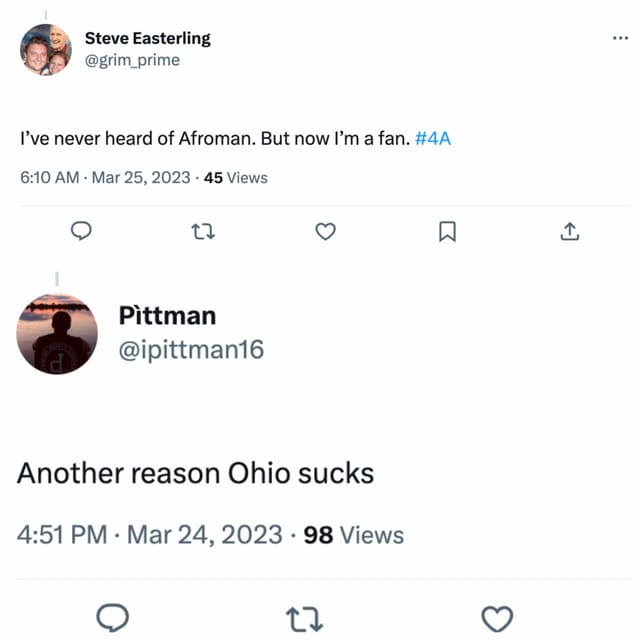This screenshot has width=640, height=640.
Task: Reply to Steve Easterling's tweet
Action: (x=83, y=232)
